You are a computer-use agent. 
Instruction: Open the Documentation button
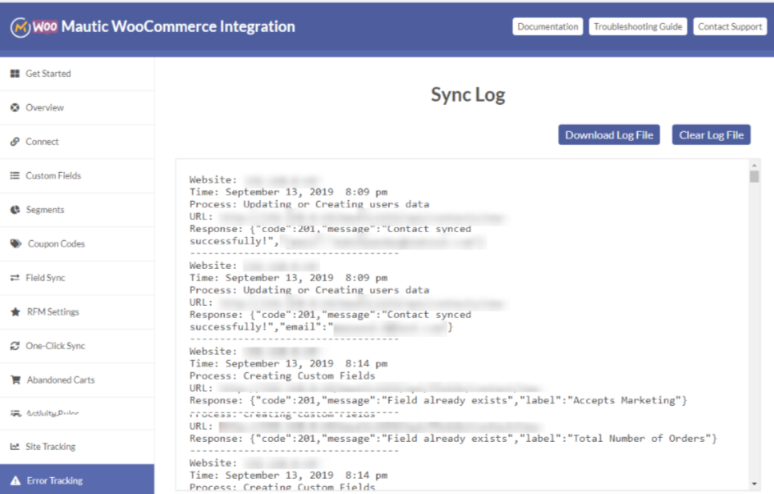click(x=547, y=27)
